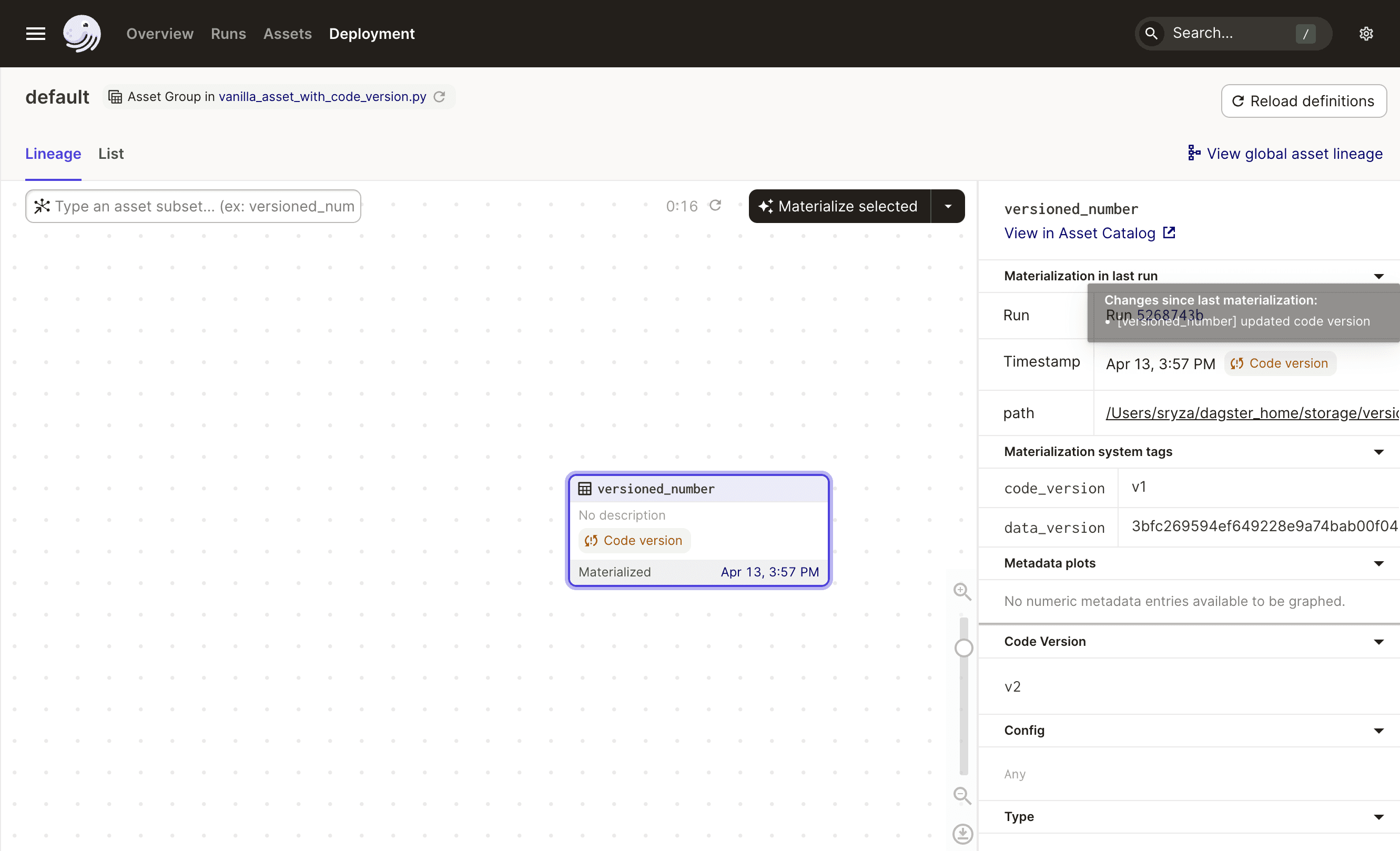Click the search magnifier icon
The image size is (1400, 851).
pos(1151,33)
